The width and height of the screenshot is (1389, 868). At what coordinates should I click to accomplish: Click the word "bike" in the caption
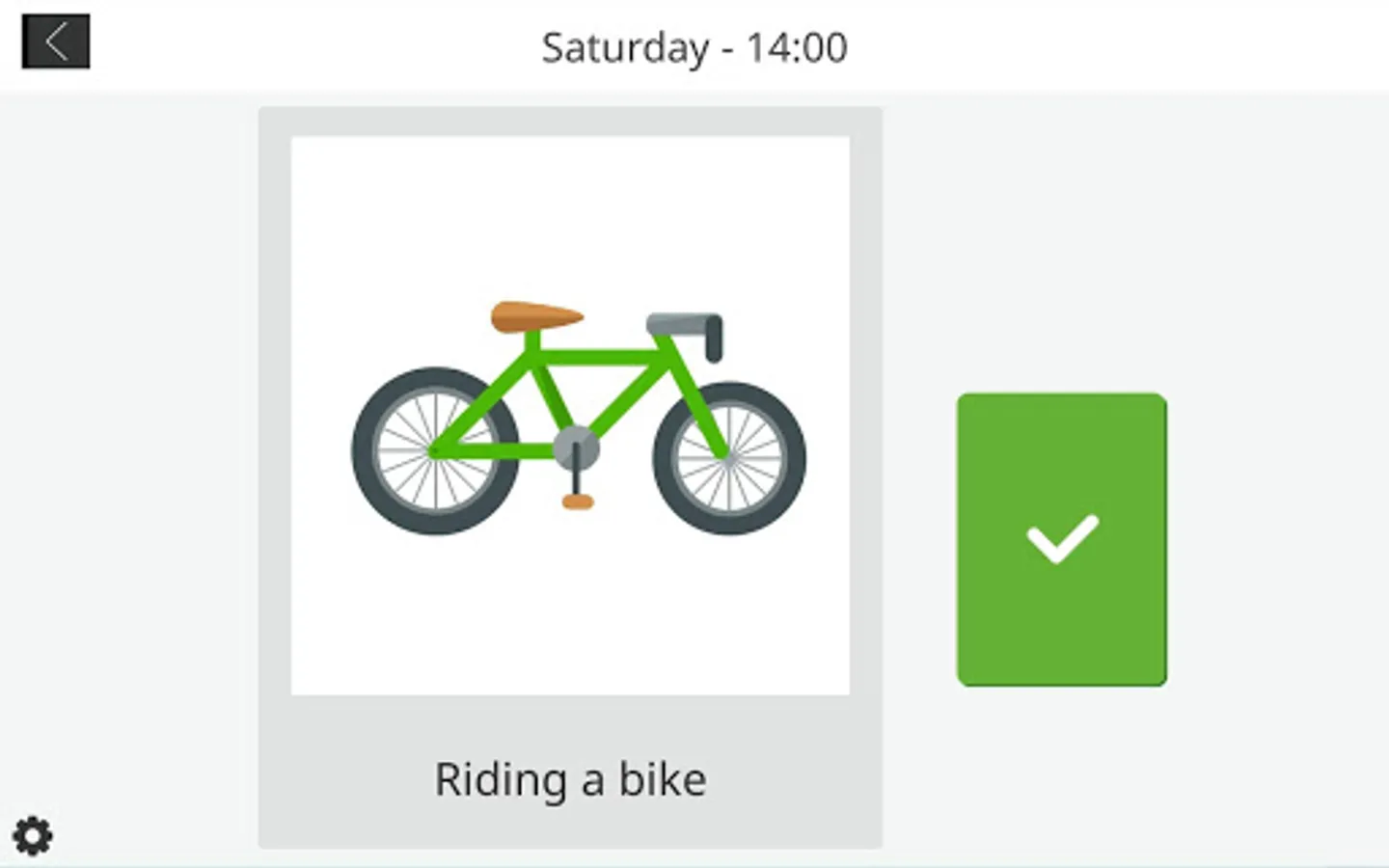click(662, 779)
